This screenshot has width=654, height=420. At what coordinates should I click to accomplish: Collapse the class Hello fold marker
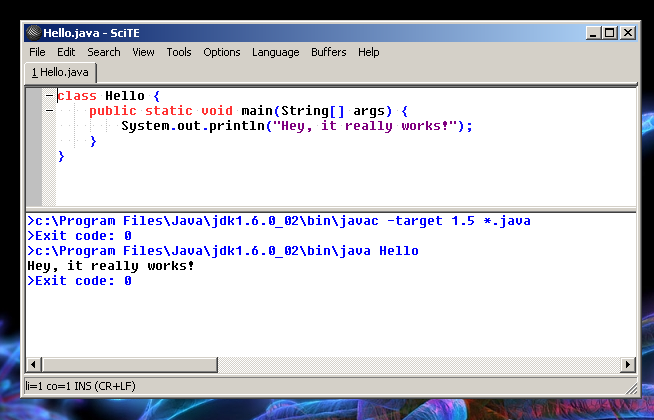(48, 96)
